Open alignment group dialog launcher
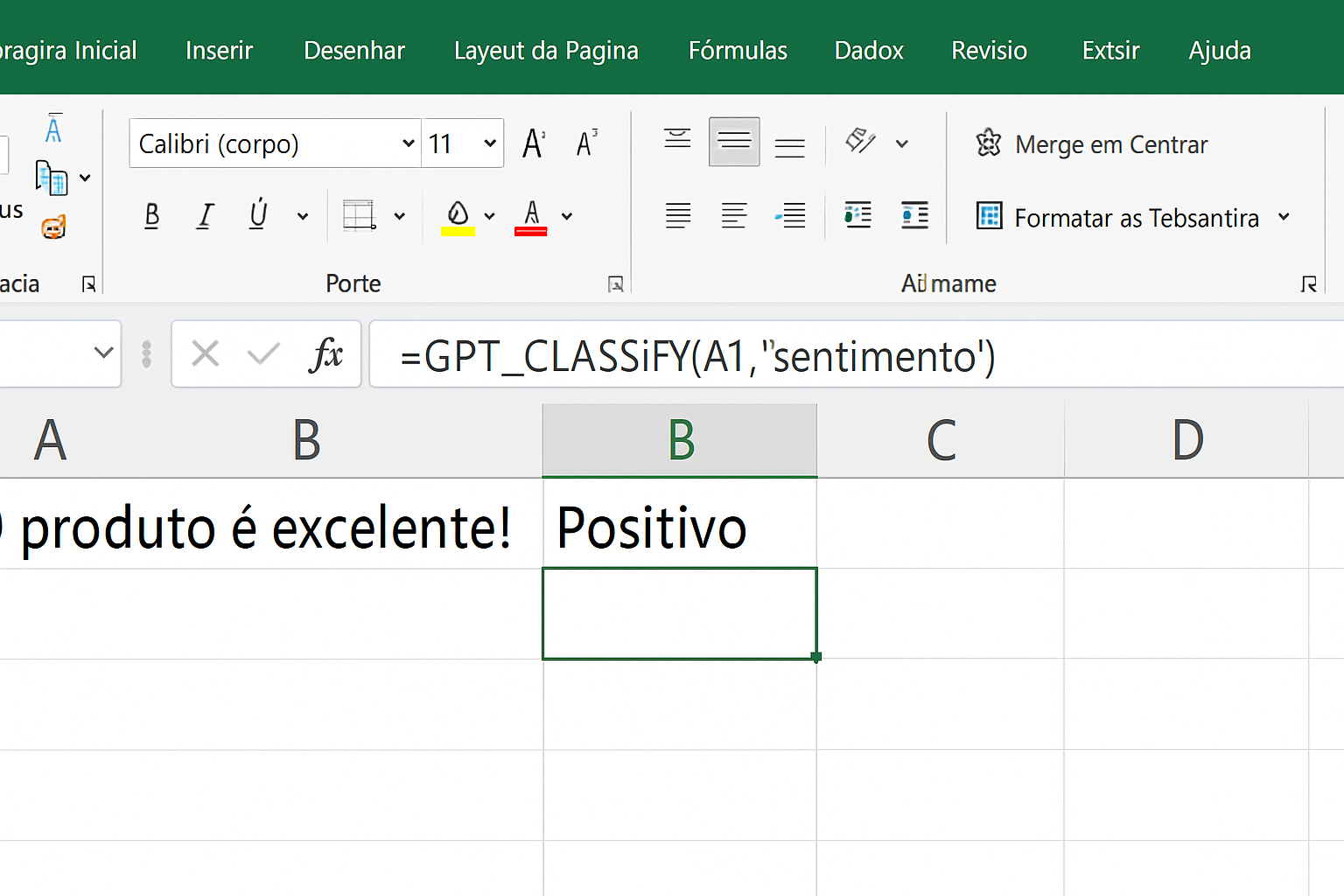This screenshot has width=1344, height=896. [1309, 283]
